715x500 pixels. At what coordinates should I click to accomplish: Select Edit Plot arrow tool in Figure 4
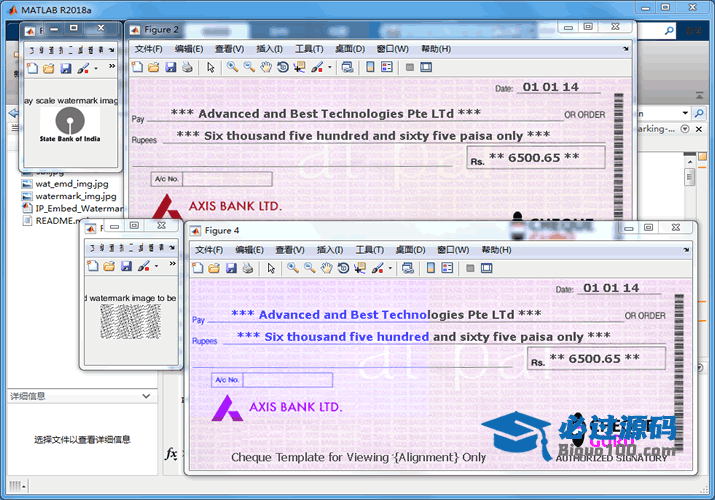(271, 268)
